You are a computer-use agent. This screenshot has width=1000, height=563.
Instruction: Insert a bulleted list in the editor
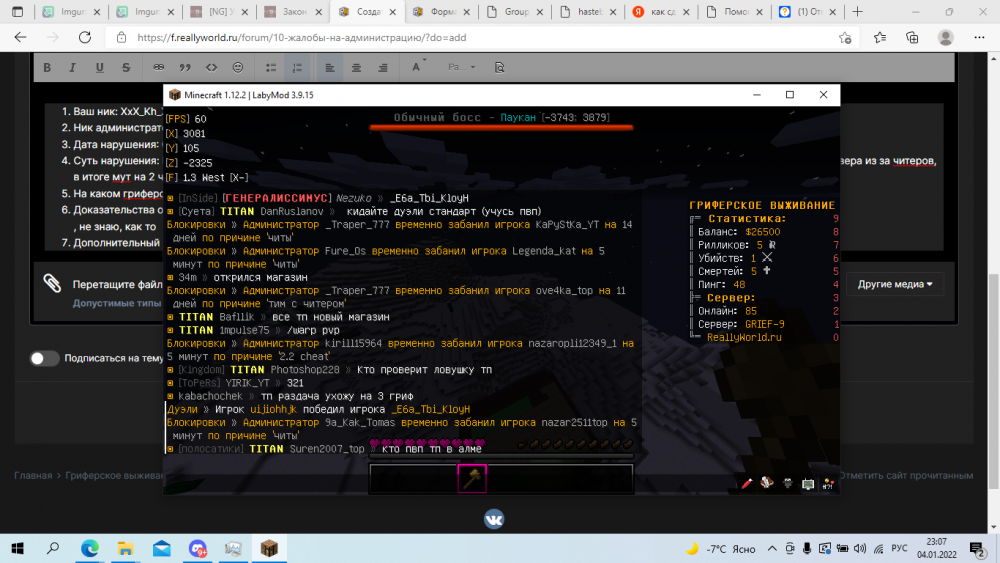coord(270,67)
